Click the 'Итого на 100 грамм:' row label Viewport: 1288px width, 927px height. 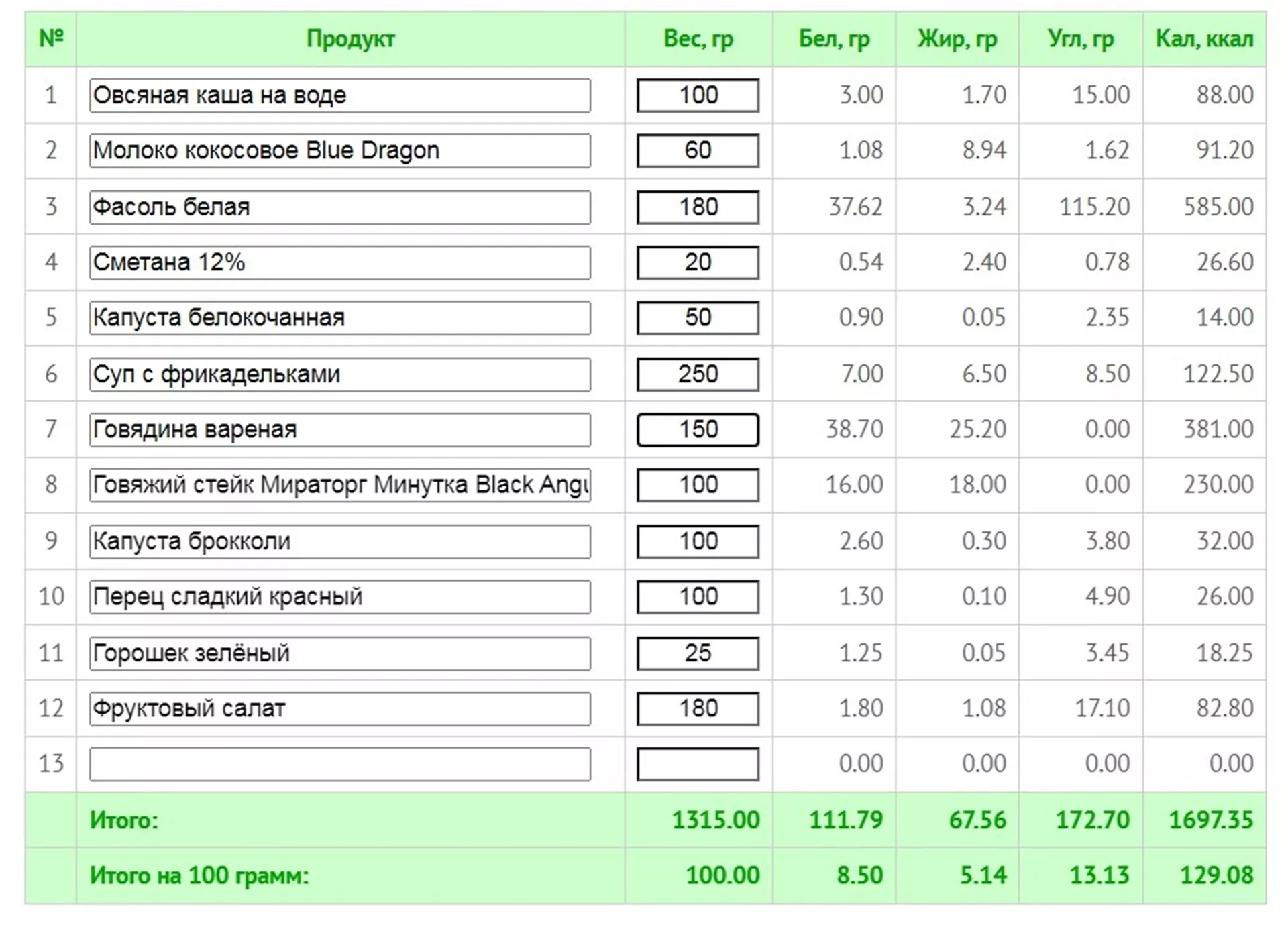point(199,875)
